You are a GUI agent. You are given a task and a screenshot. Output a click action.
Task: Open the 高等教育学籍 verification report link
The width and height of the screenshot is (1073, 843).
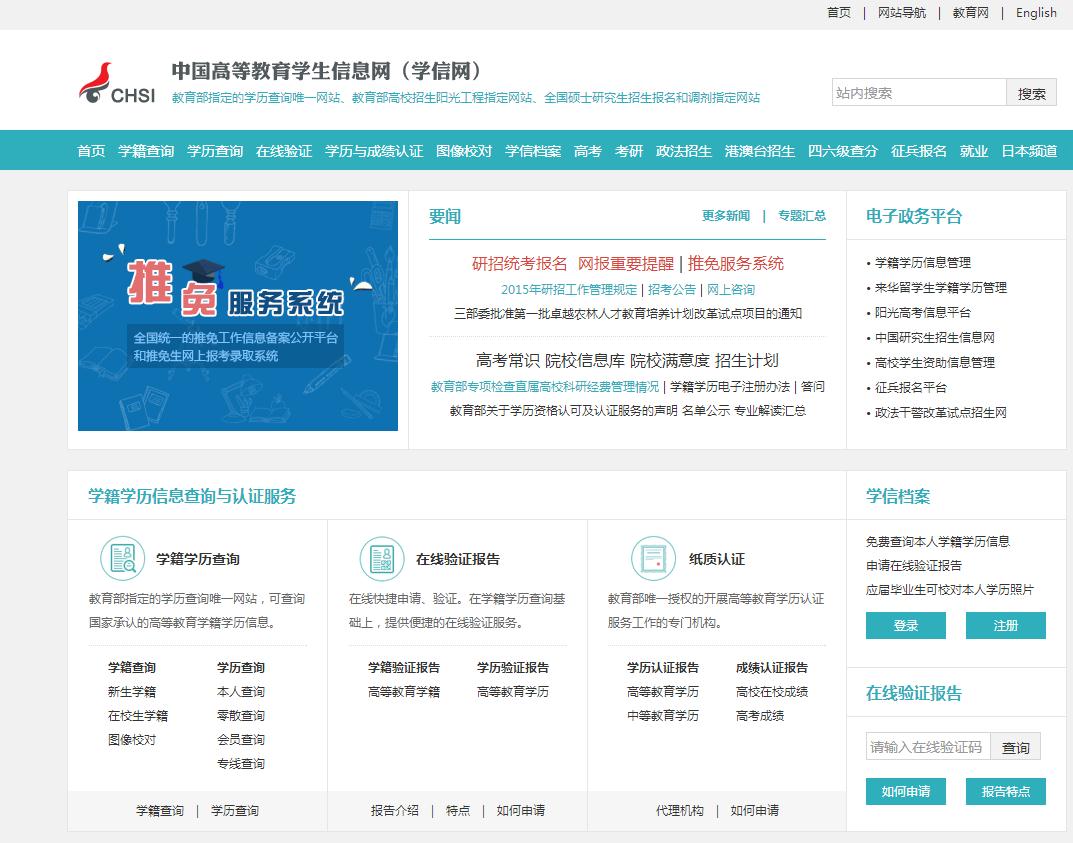click(x=404, y=692)
